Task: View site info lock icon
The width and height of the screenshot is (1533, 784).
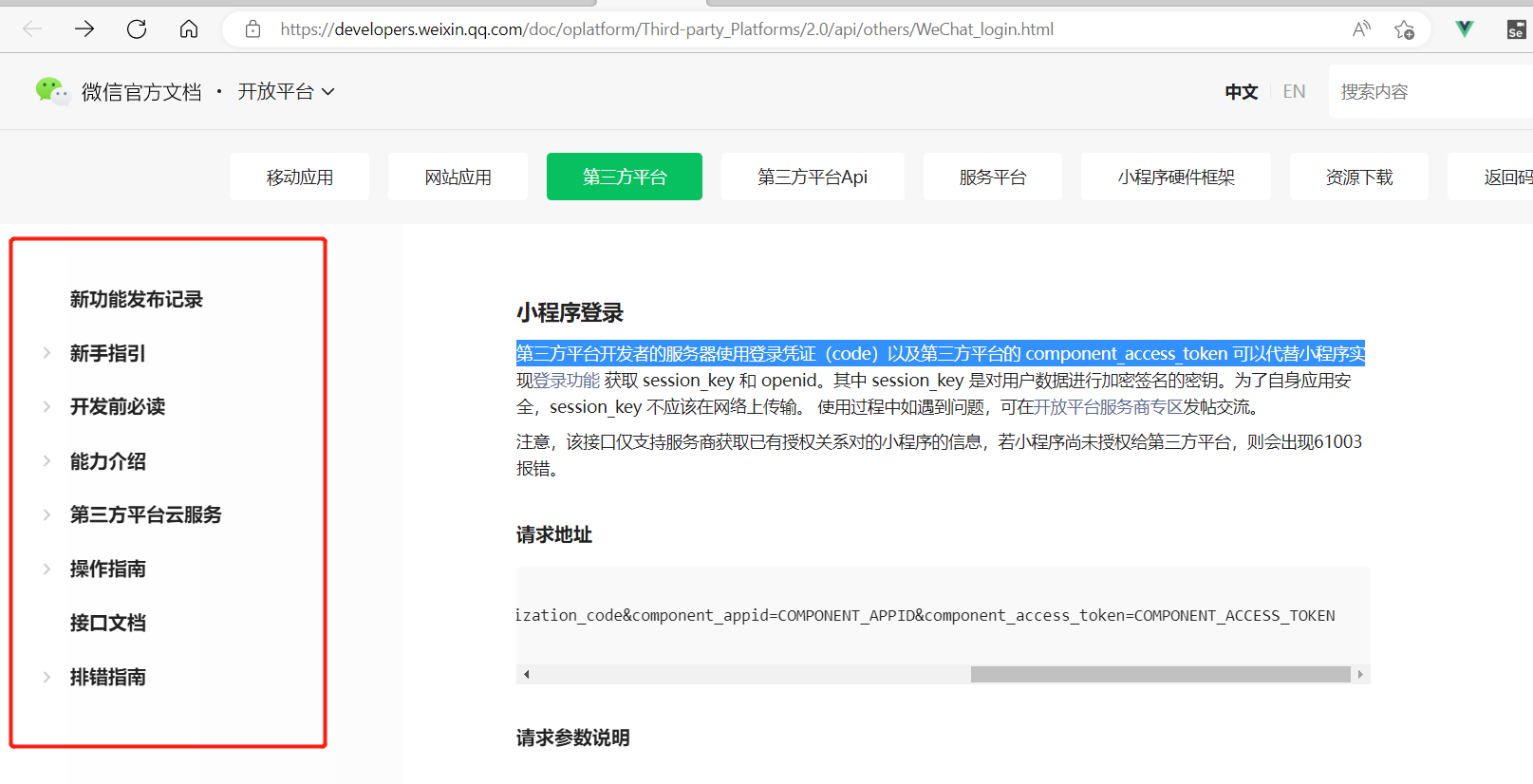Action: (x=252, y=29)
